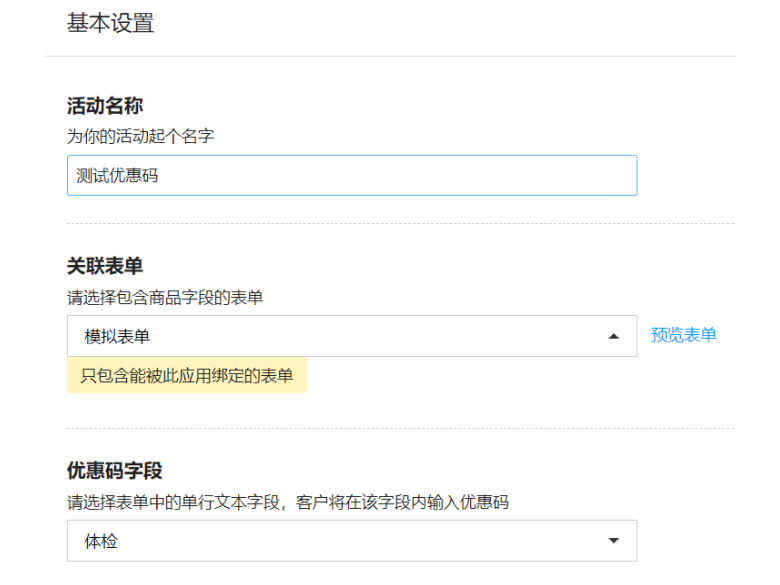780x585 pixels.
Task: Click the 基本设置 heading
Action: (110, 23)
